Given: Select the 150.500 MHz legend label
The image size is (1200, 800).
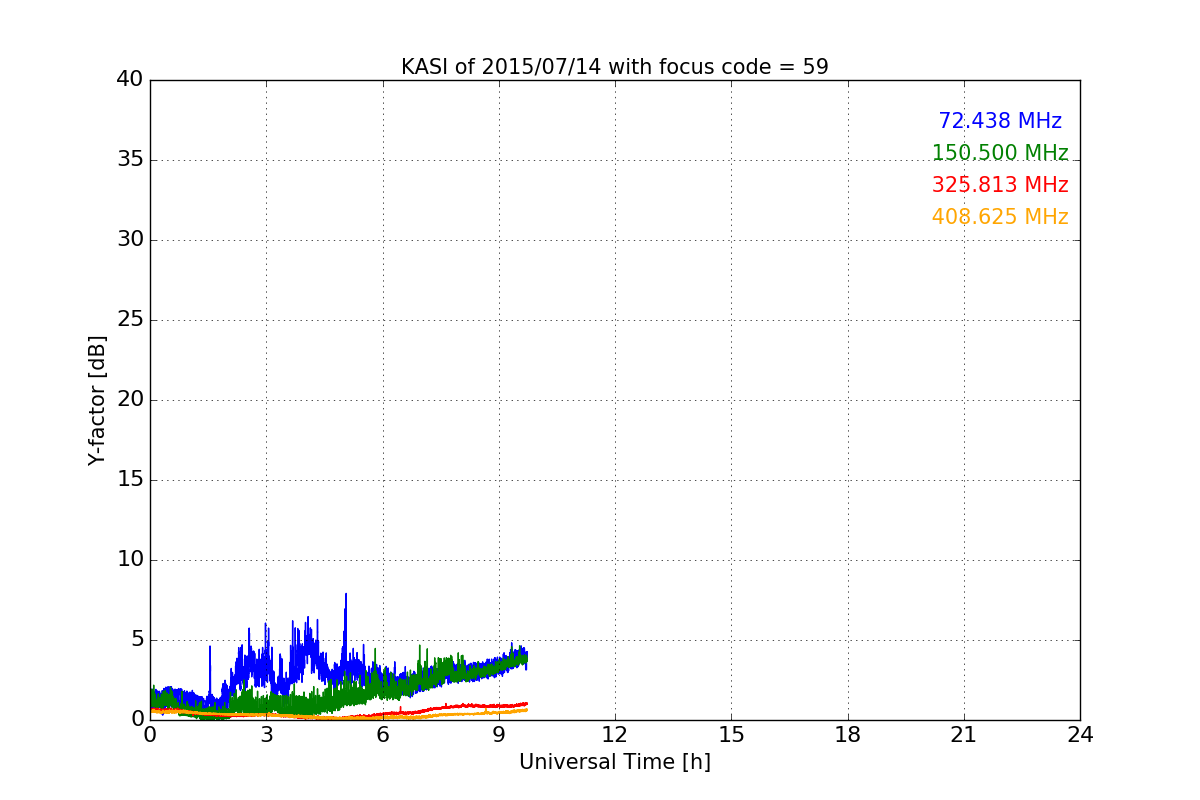Looking at the screenshot, I should point(1000,153).
